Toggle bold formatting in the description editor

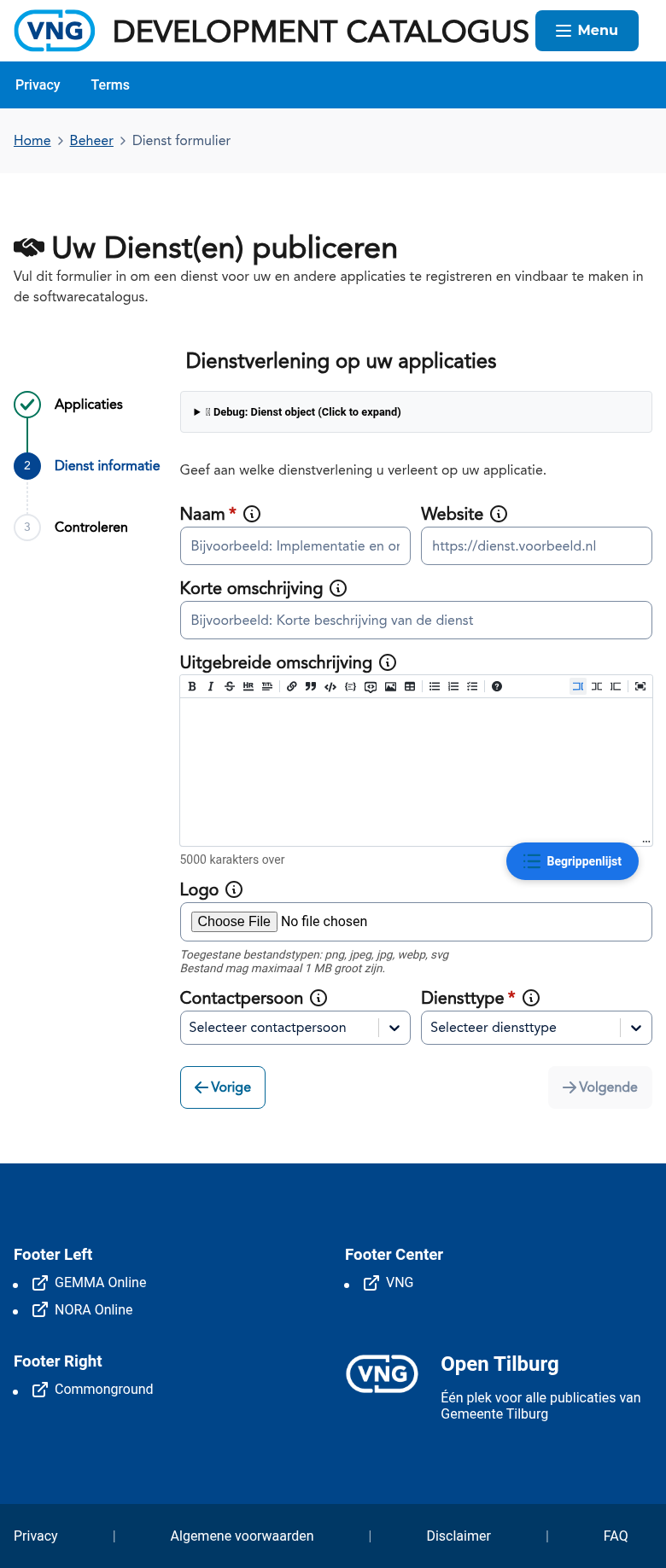pos(191,686)
